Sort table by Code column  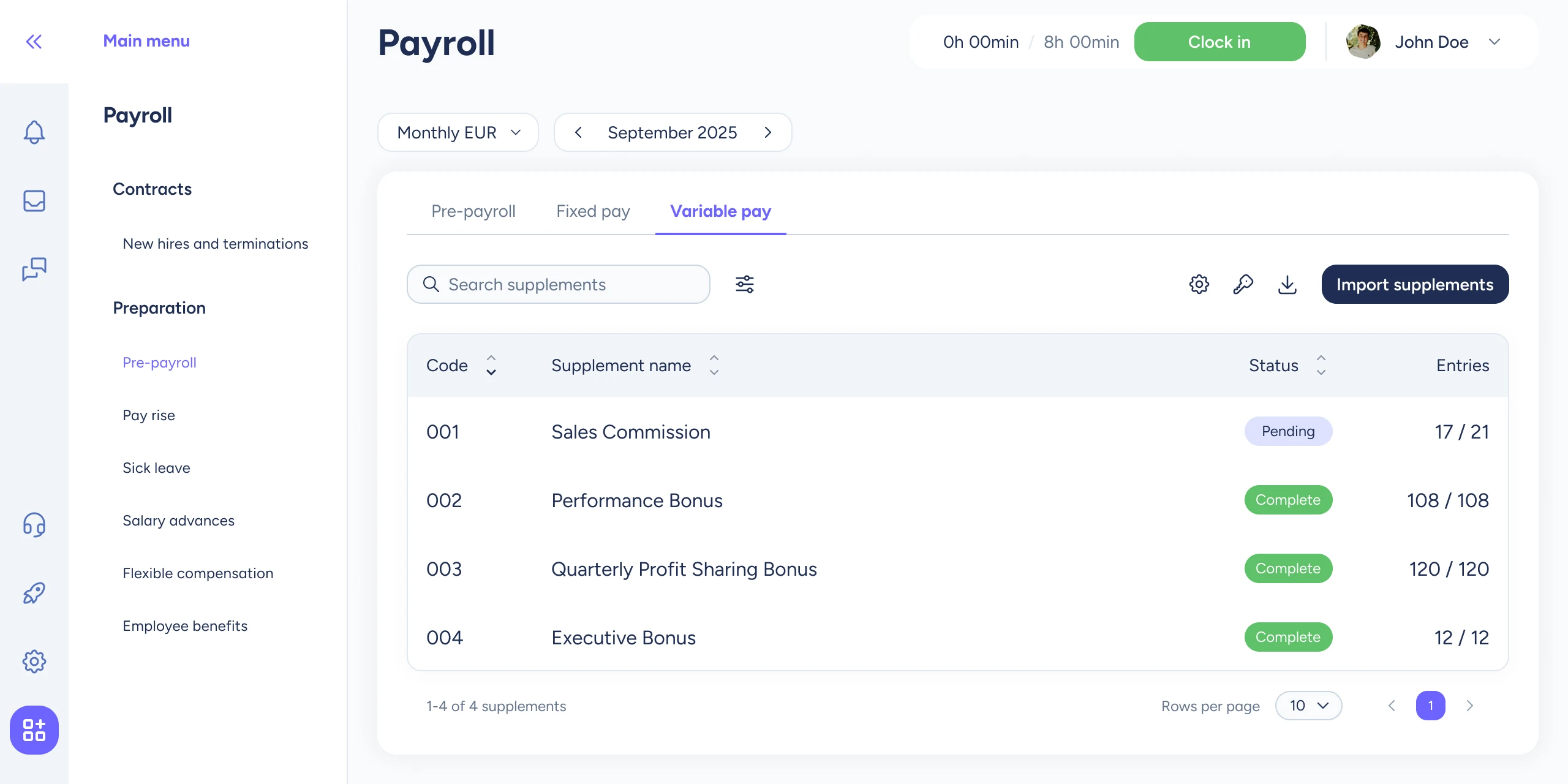(x=491, y=365)
